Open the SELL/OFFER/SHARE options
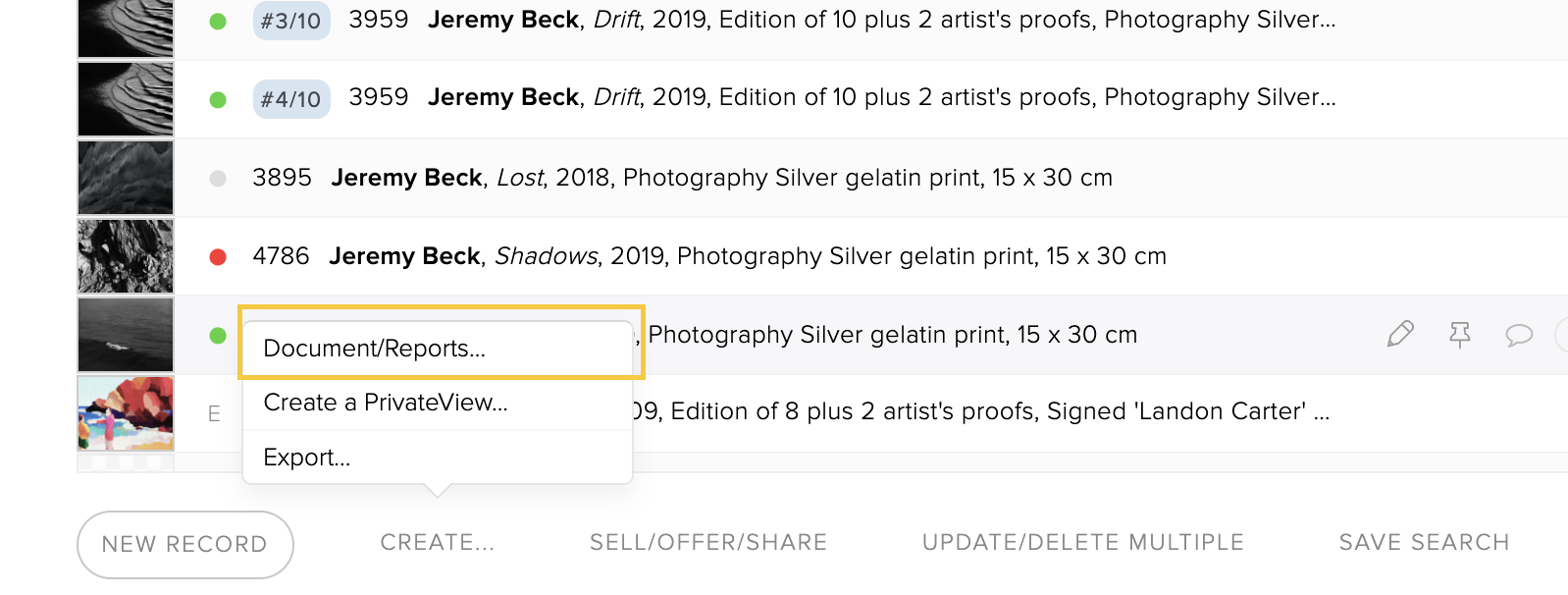The height and width of the screenshot is (595, 1568). (x=708, y=542)
